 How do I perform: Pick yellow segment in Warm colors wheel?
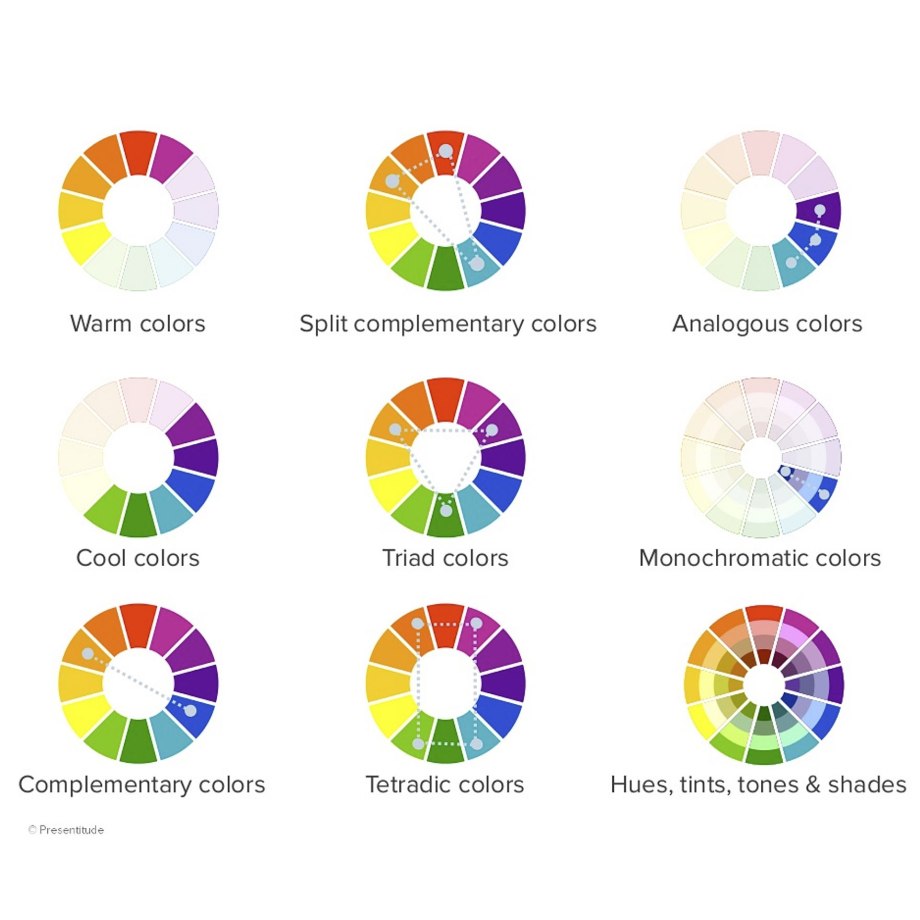(85, 242)
